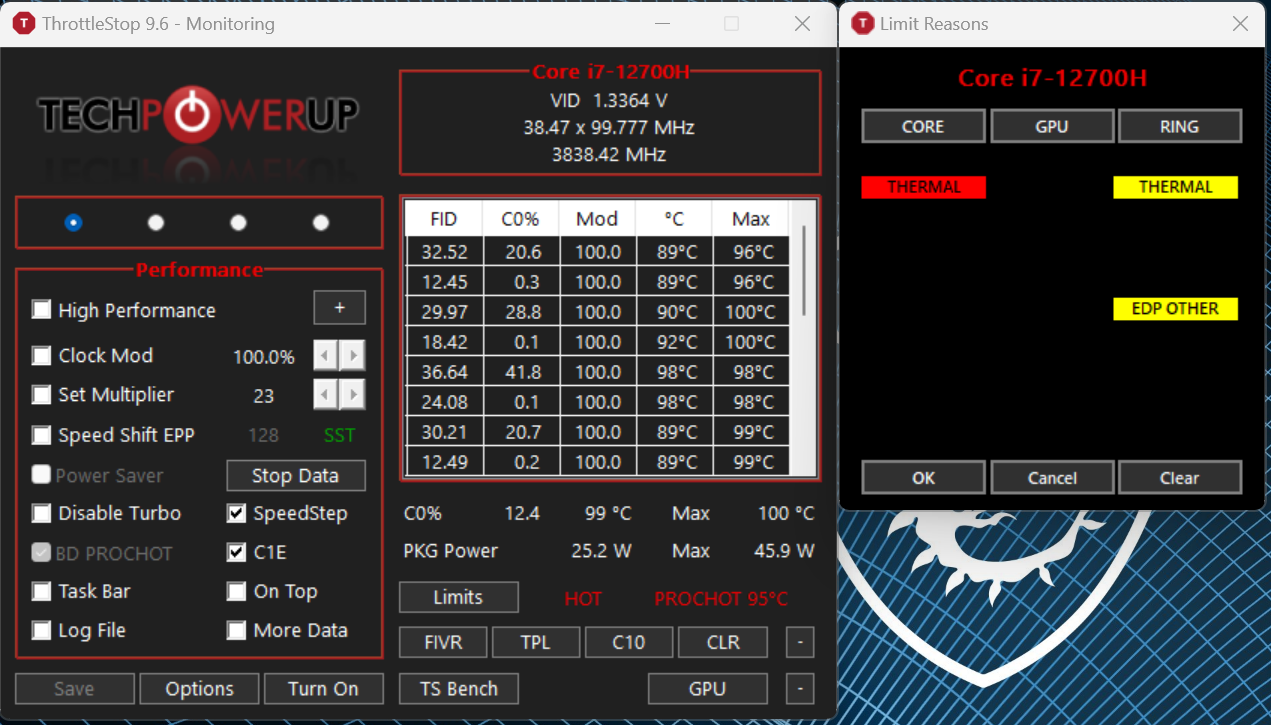
Task: Click the FID value 36.64
Action: pyautogui.click(x=444, y=372)
